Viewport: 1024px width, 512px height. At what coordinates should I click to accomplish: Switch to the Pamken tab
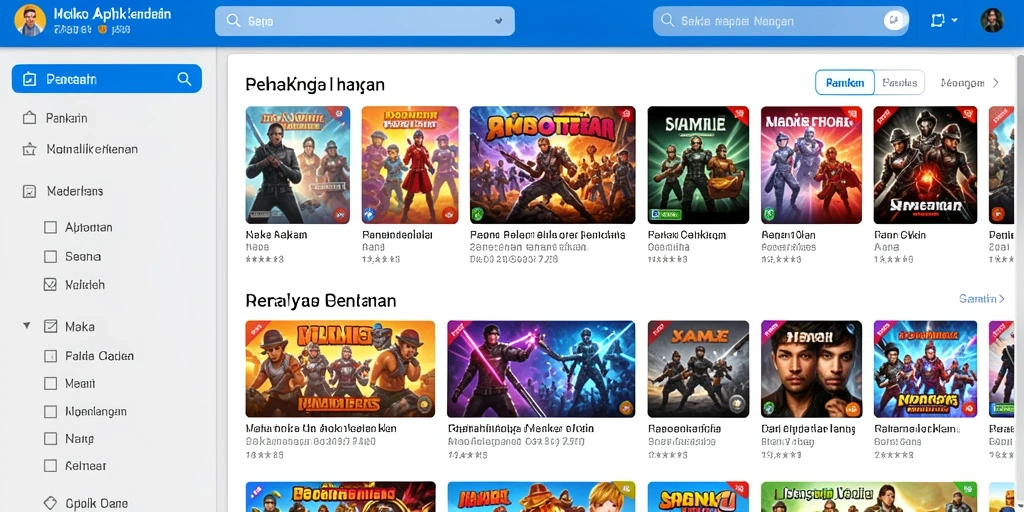844,83
